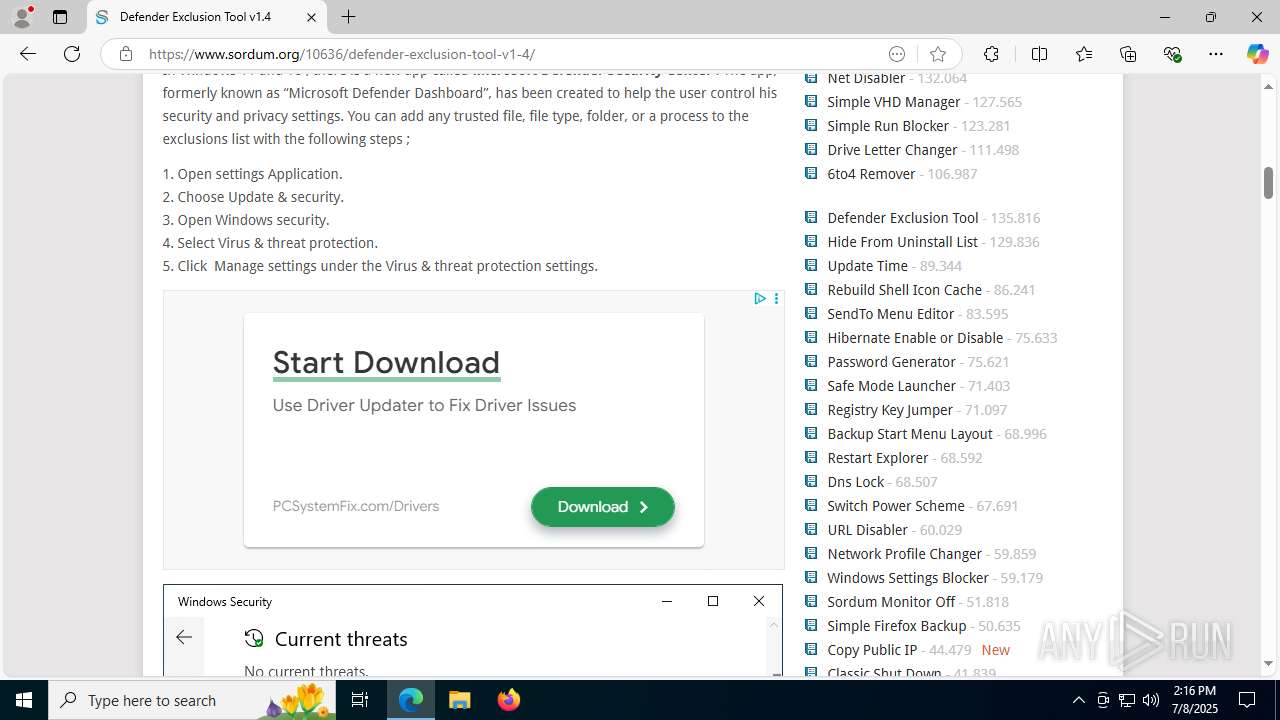Image resolution: width=1280 pixels, height=720 pixels.
Task: Click the page vertical scrollbar thumb
Action: [1268, 182]
